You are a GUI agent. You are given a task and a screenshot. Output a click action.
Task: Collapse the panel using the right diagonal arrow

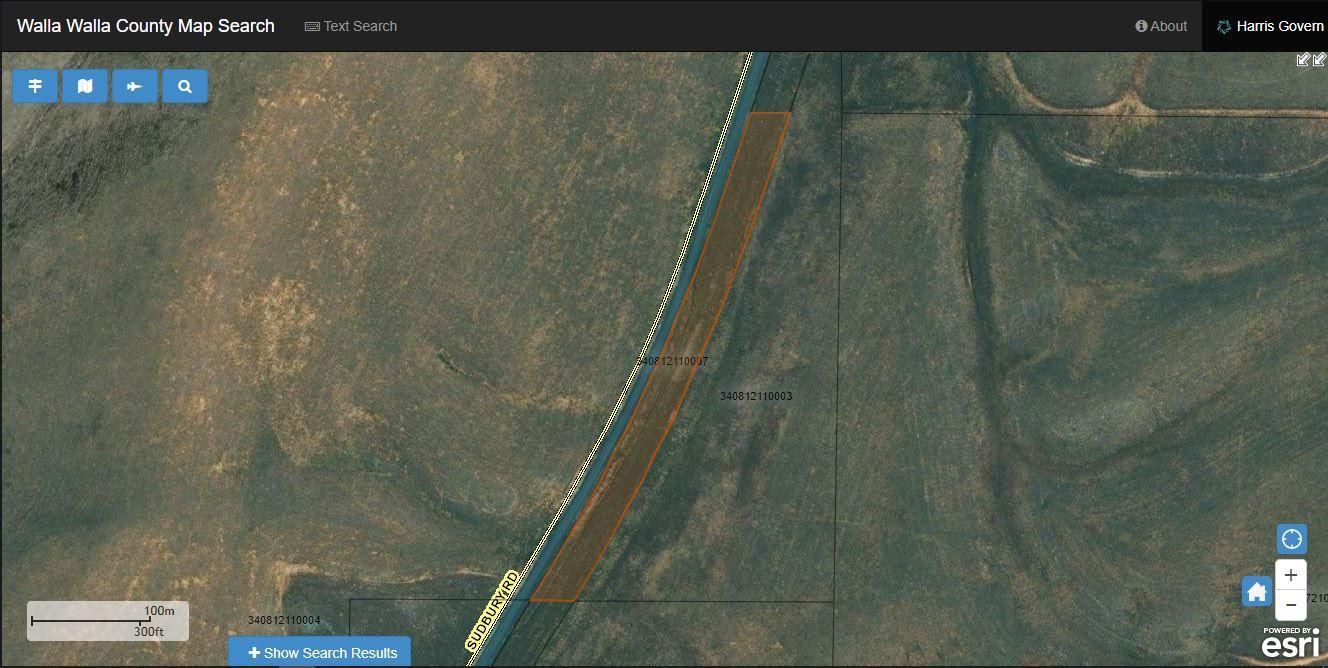click(1319, 60)
